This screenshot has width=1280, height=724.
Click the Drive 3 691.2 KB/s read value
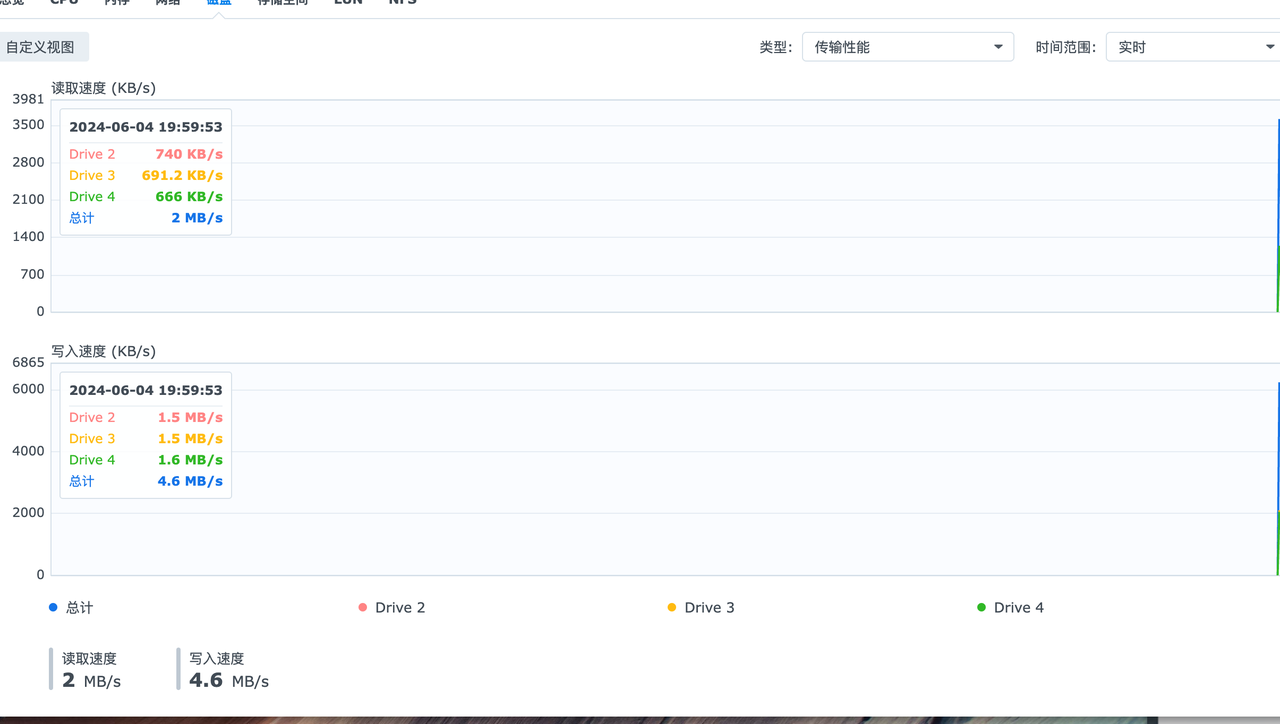[x=182, y=175]
